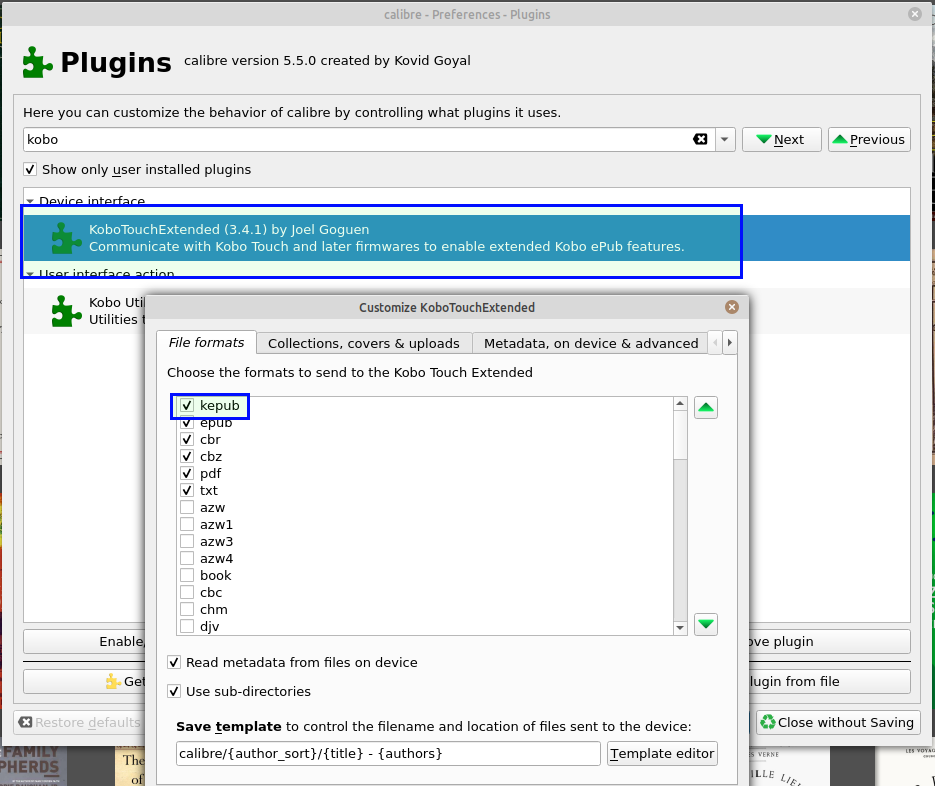Switch to the File formats tab
This screenshot has height=786, width=935.
click(x=206, y=342)
